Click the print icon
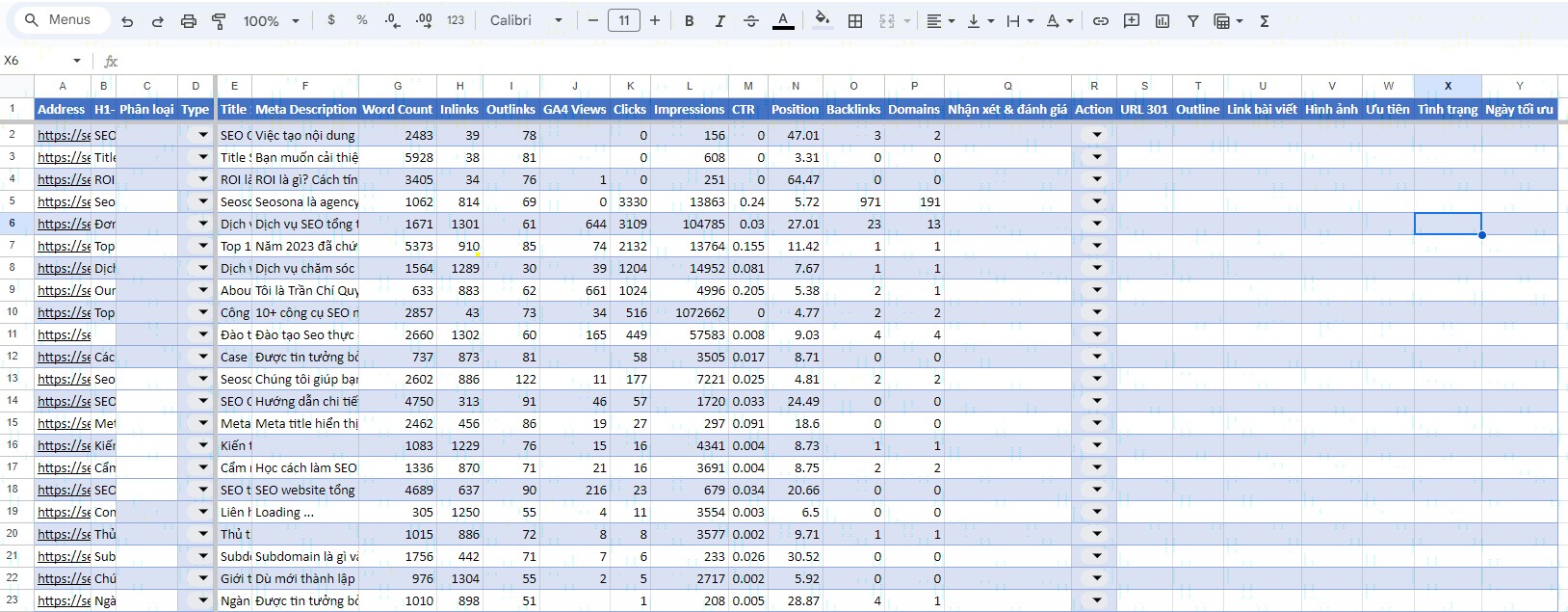The height and width of the screenshot is (612, 1568). click(x=189, y=20)
